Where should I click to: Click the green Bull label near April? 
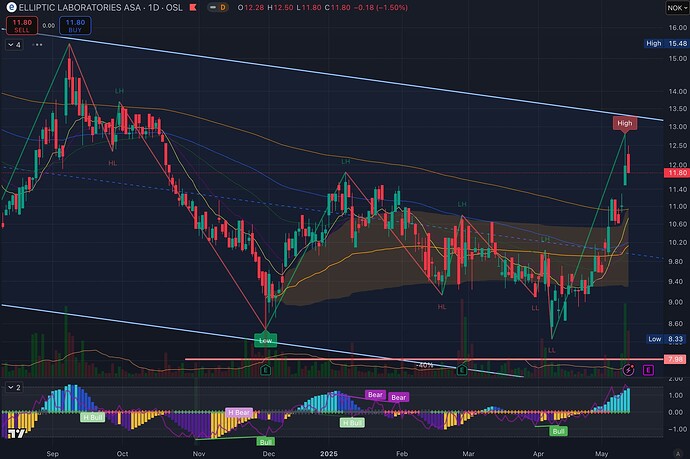tap(558, 431)
